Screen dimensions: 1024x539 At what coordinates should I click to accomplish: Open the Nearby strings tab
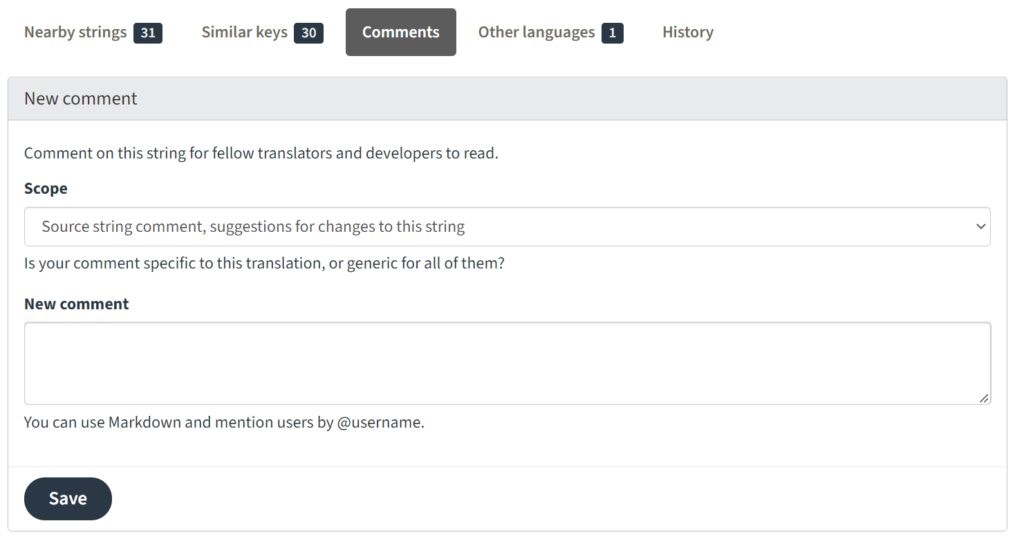point(93,32)
